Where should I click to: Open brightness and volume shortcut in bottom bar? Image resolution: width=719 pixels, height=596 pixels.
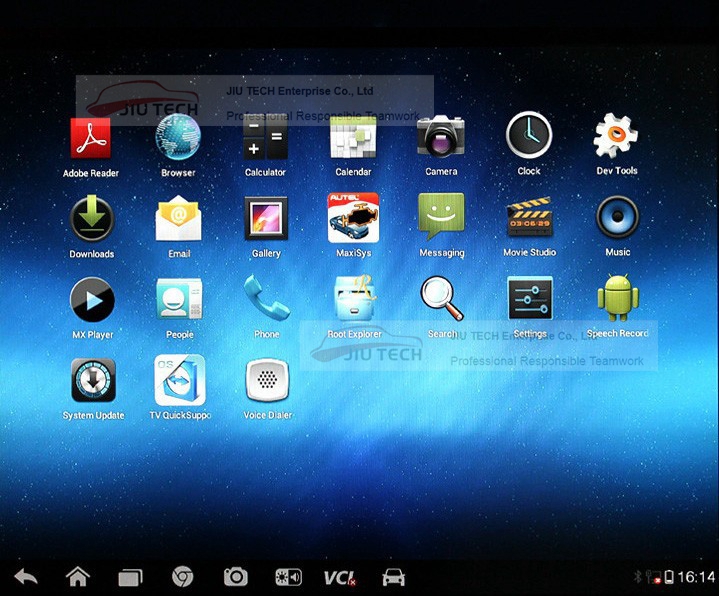288,578
